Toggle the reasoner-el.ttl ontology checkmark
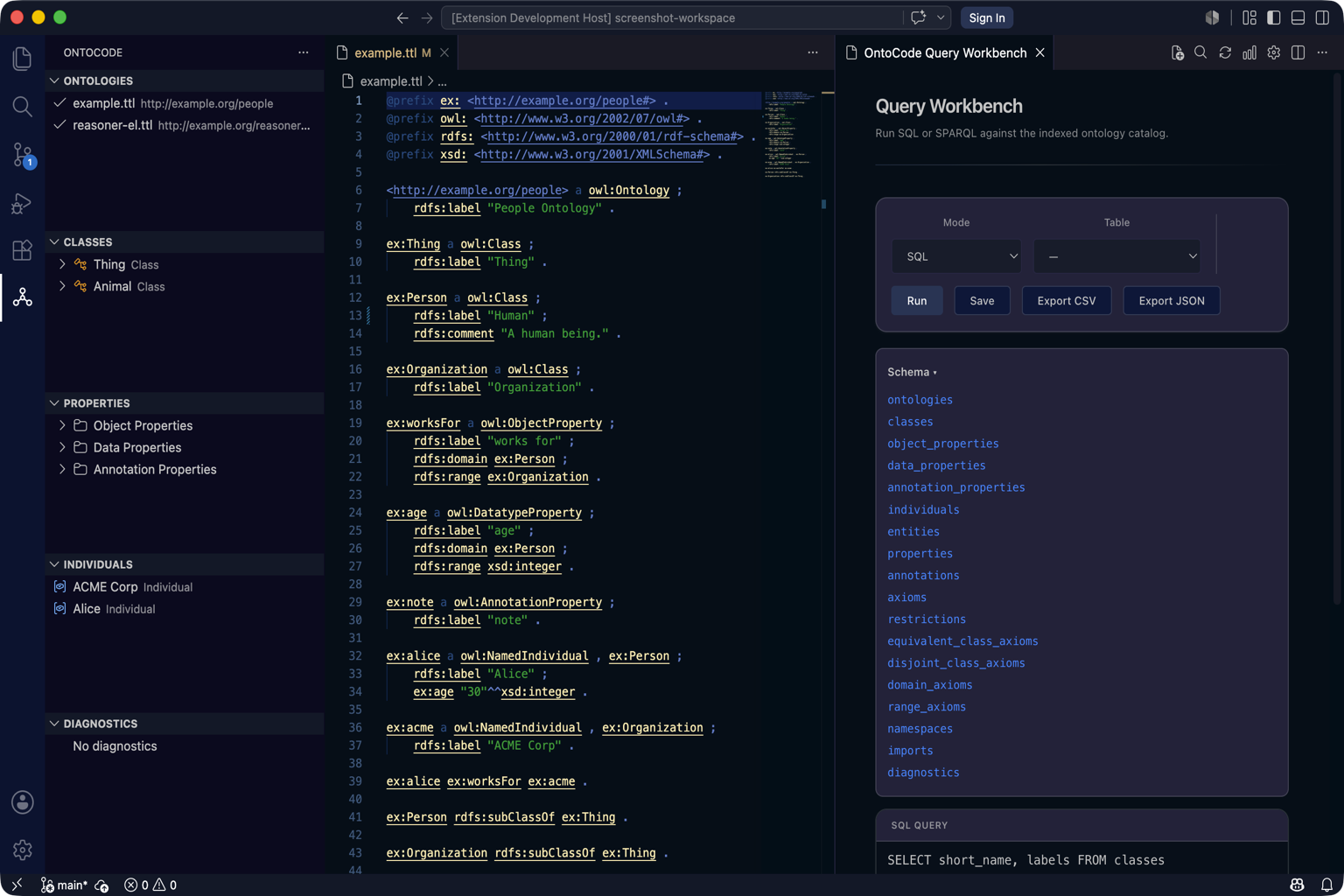This screenshot has width=1344, height=896. [59, 125]
